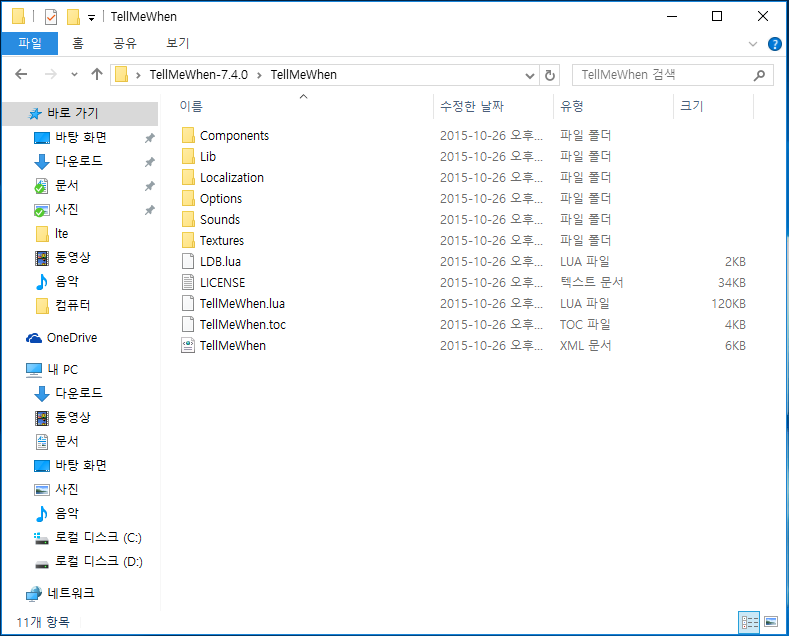Open the Customize Quick Access Toolbar dropdown
Screen dimensions: 789x636
click(x=91, y=18)
